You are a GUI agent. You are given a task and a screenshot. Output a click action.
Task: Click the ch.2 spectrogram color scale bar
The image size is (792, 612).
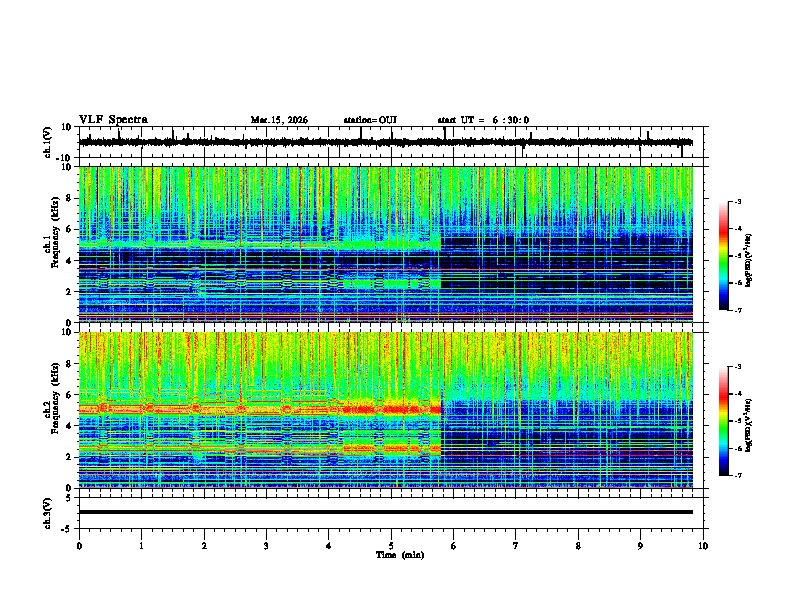pos(724,421)
